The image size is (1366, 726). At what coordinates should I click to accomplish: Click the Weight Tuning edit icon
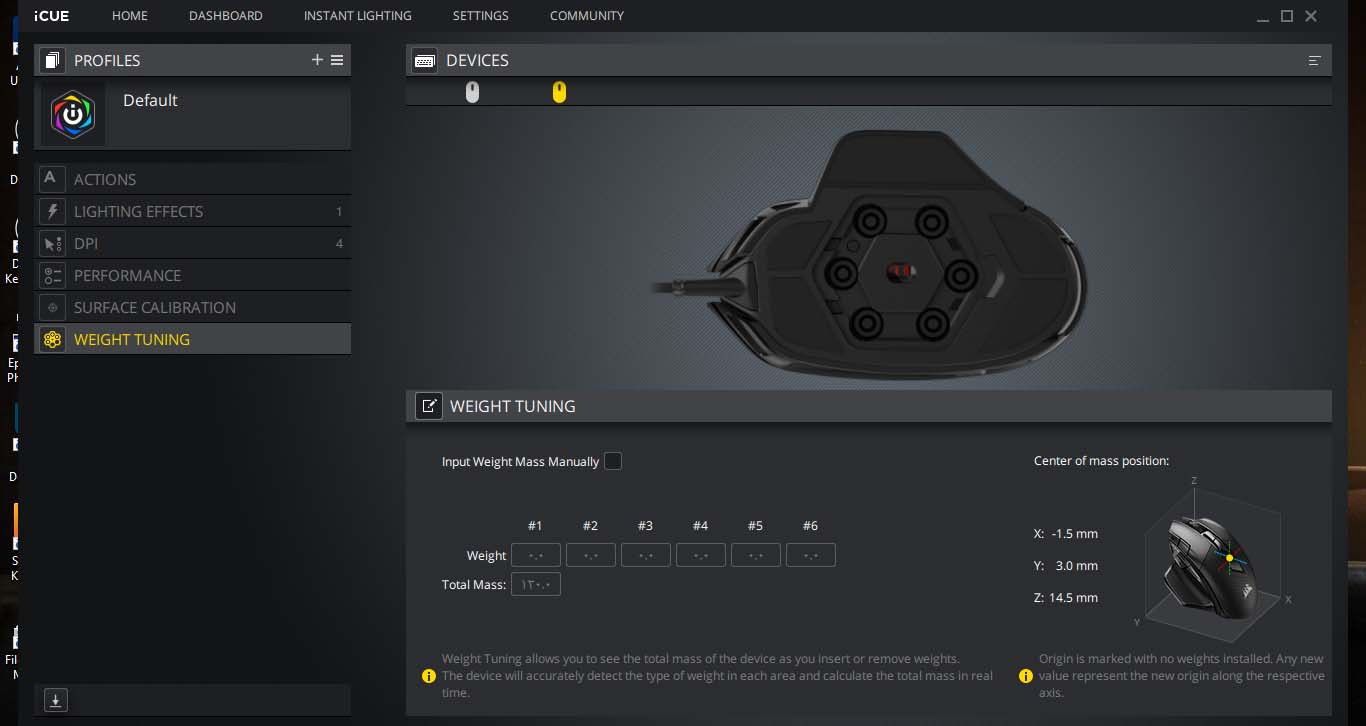[429, 406]
